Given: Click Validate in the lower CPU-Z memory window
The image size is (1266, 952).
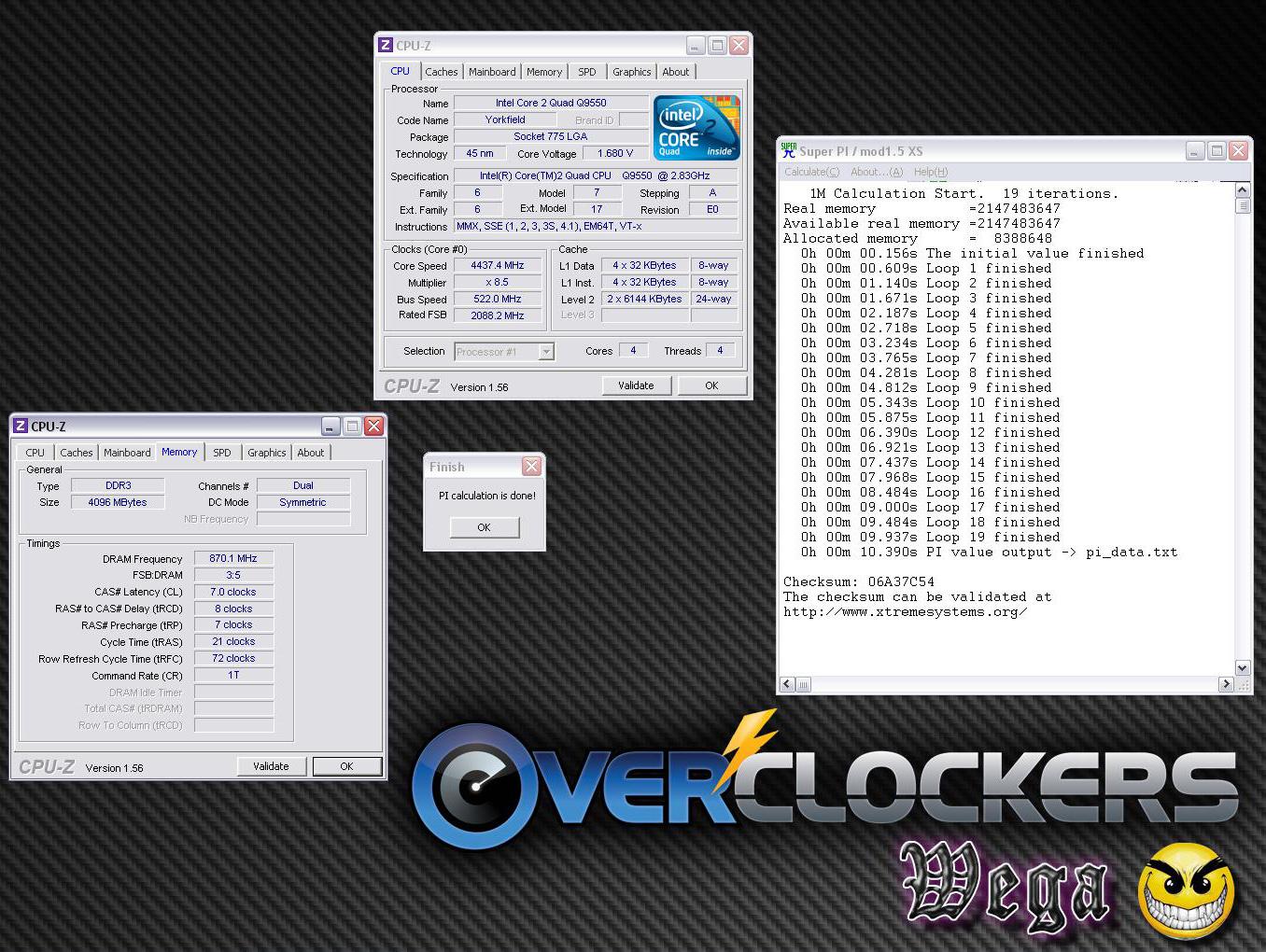Looking at the screenshot, I should pyautogui.click(x=271, y=766).
